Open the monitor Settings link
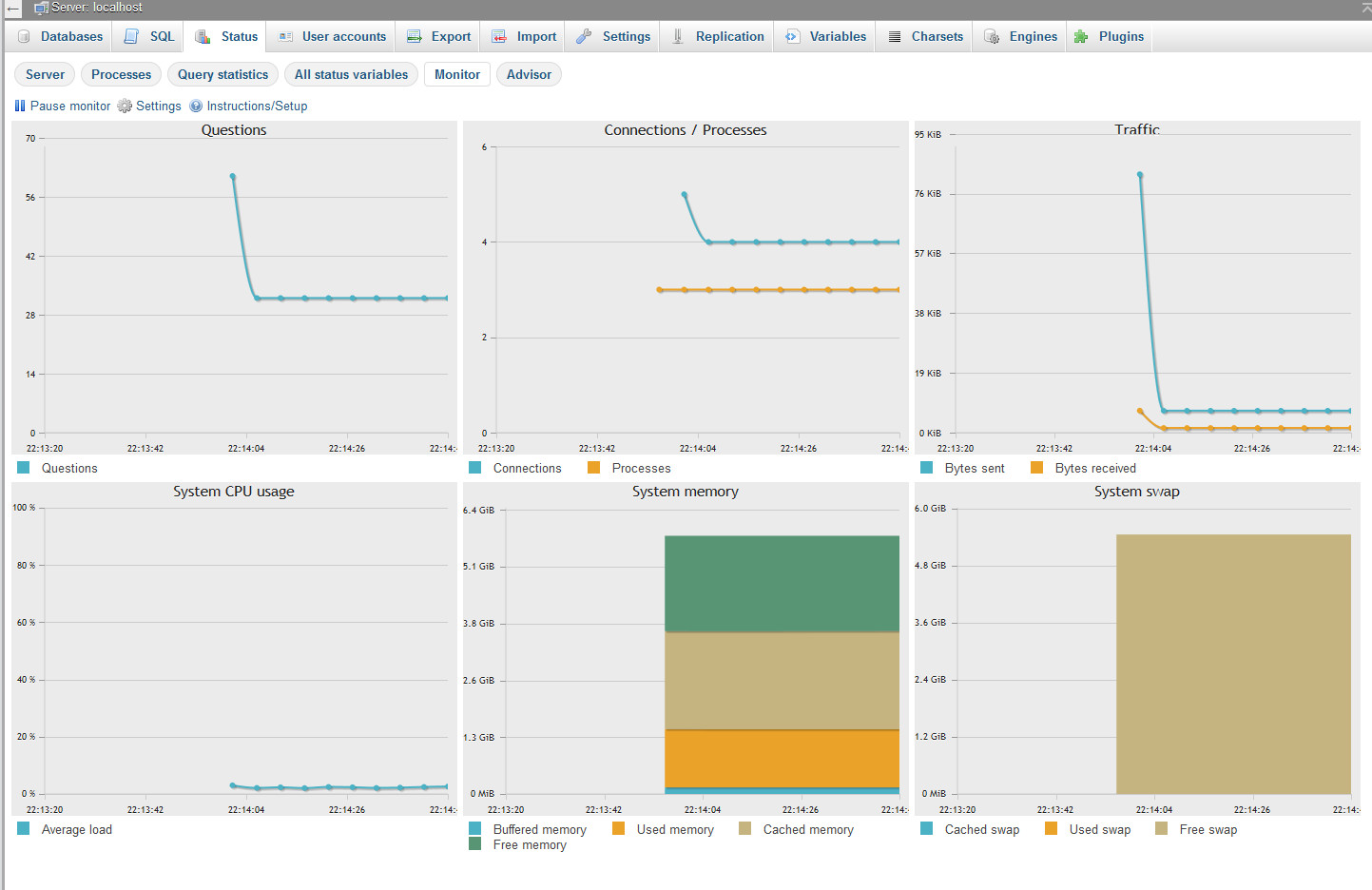1372x890 pixels. (158, 106)
